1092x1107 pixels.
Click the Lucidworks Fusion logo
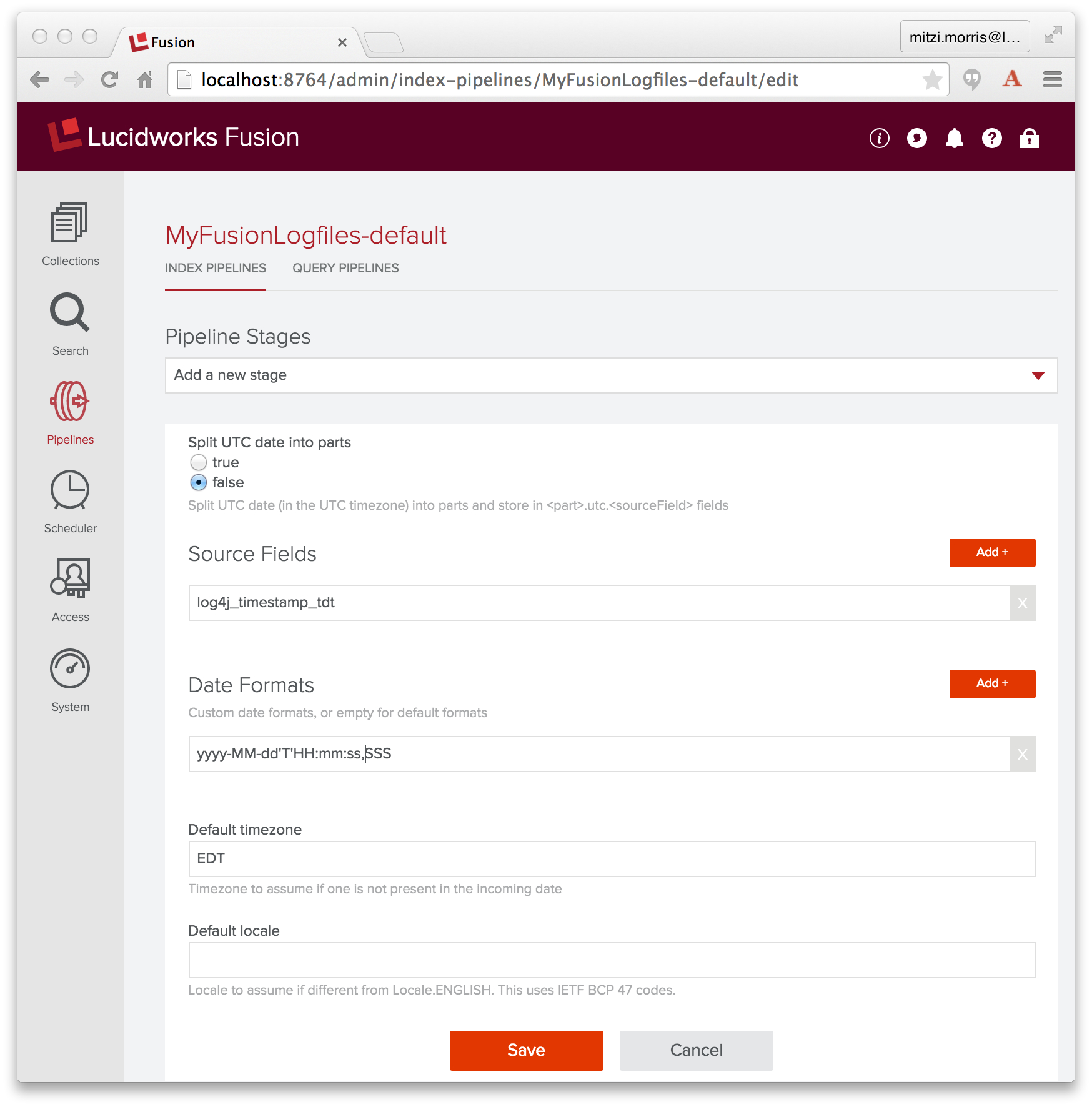point(174,136)
